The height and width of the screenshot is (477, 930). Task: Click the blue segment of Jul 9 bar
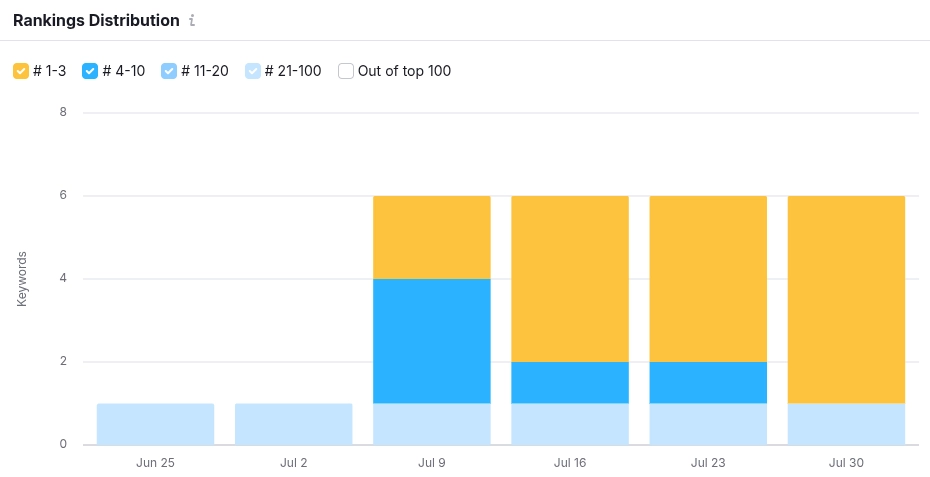[431, 341]
